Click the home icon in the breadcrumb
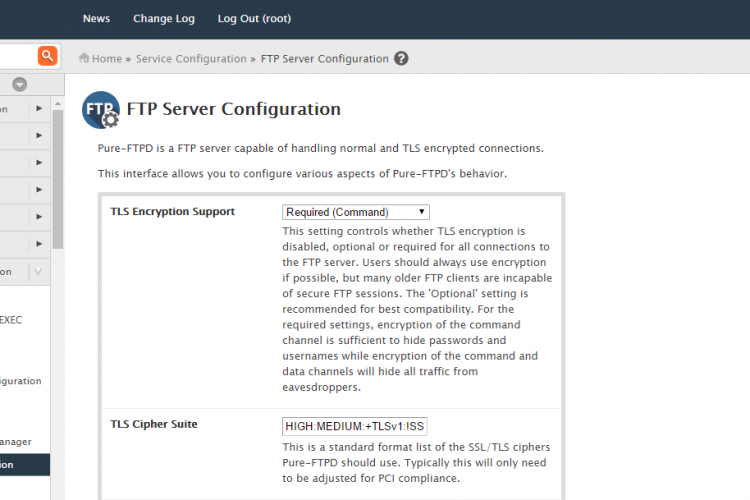Image resolution: width=750 pixels, height=500 pixels. tap(84, 58)
